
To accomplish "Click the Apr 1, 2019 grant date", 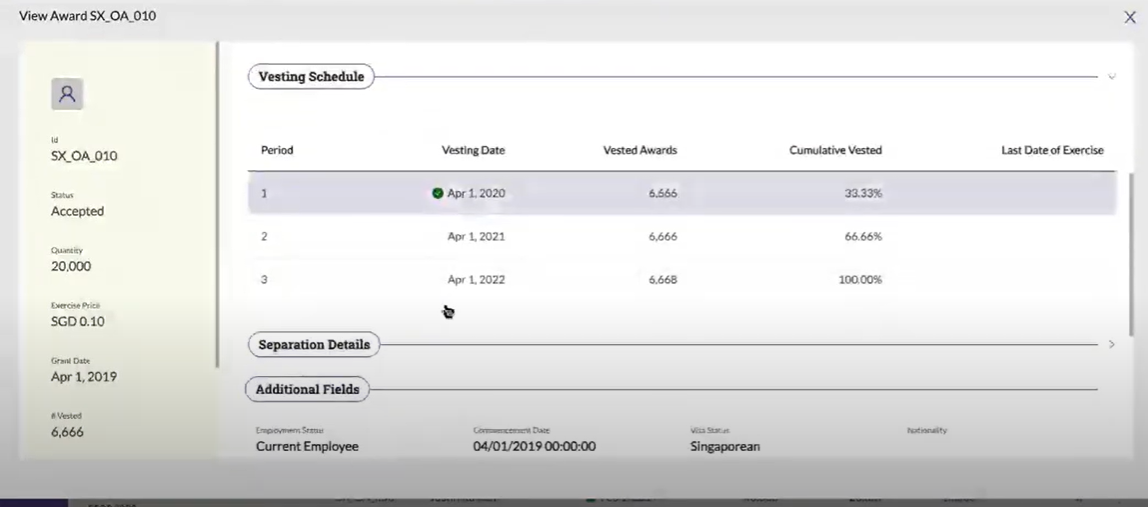I will point(83,377).
